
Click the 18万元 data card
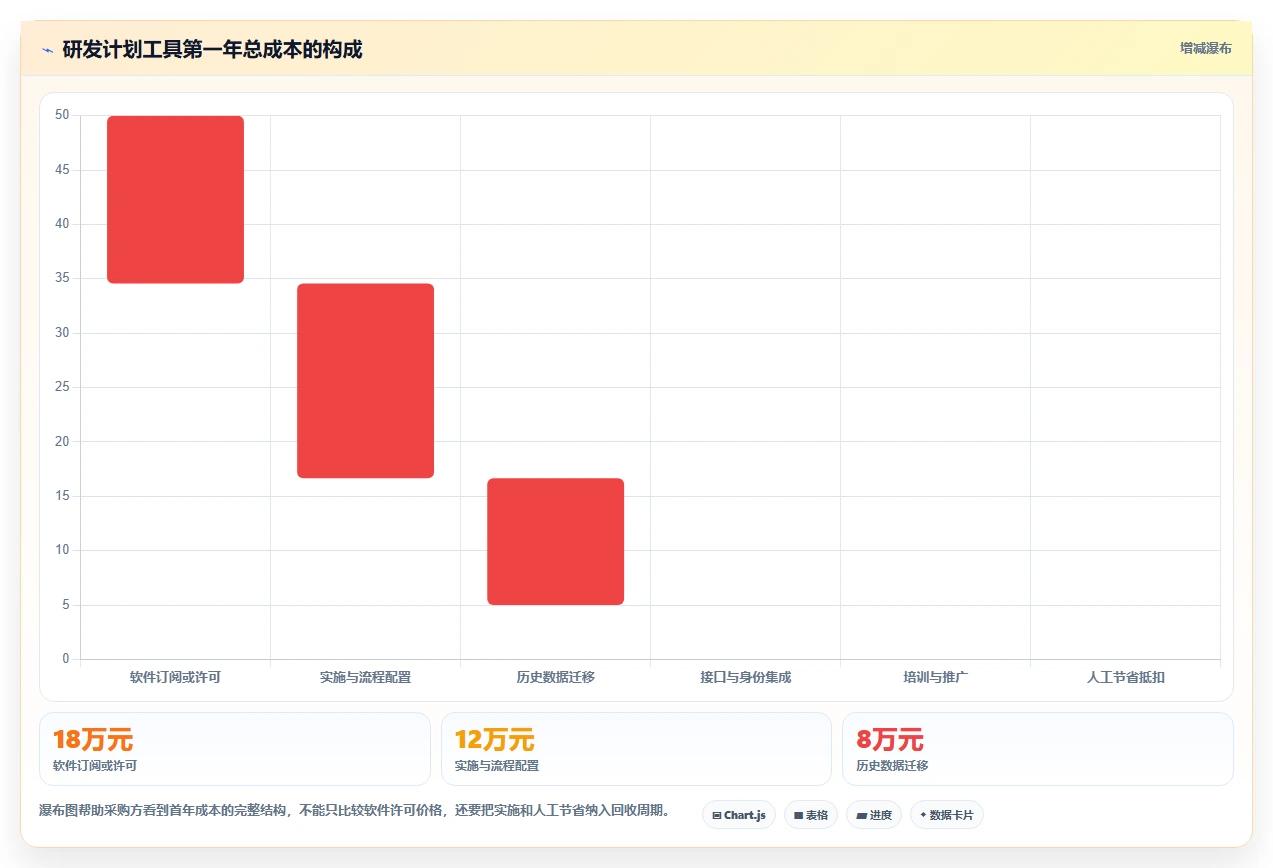235,749
